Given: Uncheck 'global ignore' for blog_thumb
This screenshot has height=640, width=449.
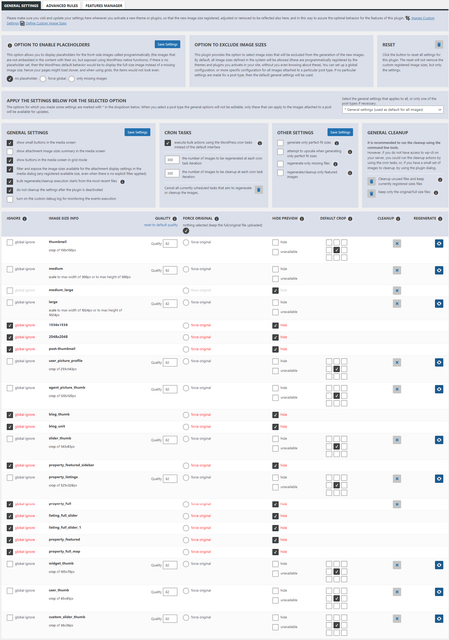Looking at the screenshot, I should 10,415.
